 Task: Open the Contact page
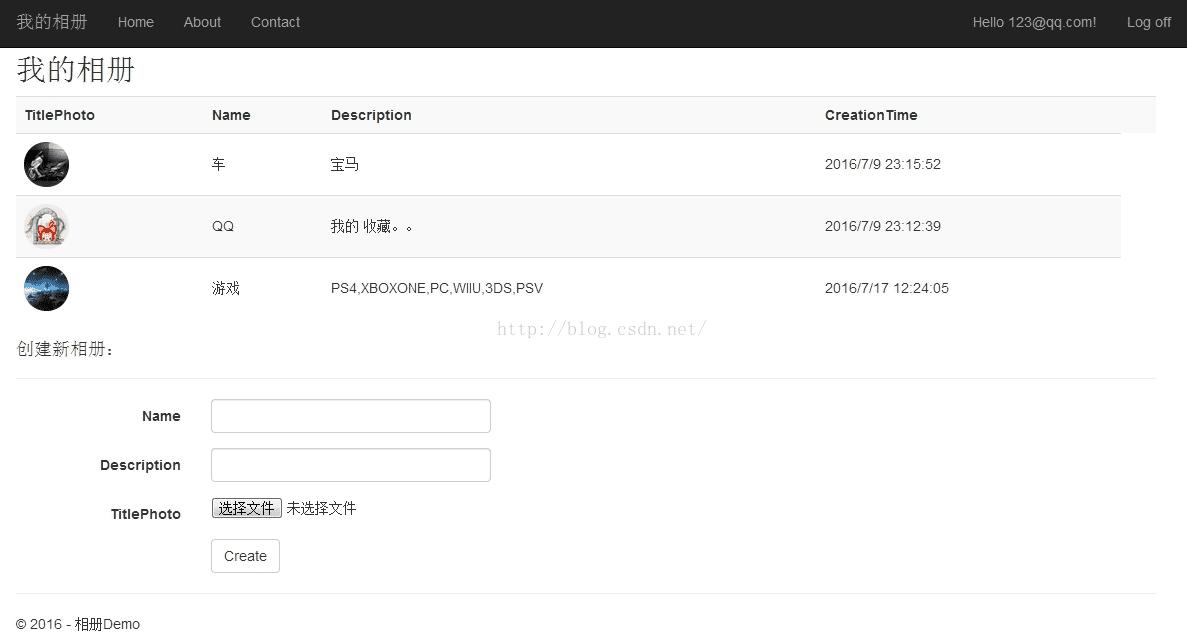point(275,22)
